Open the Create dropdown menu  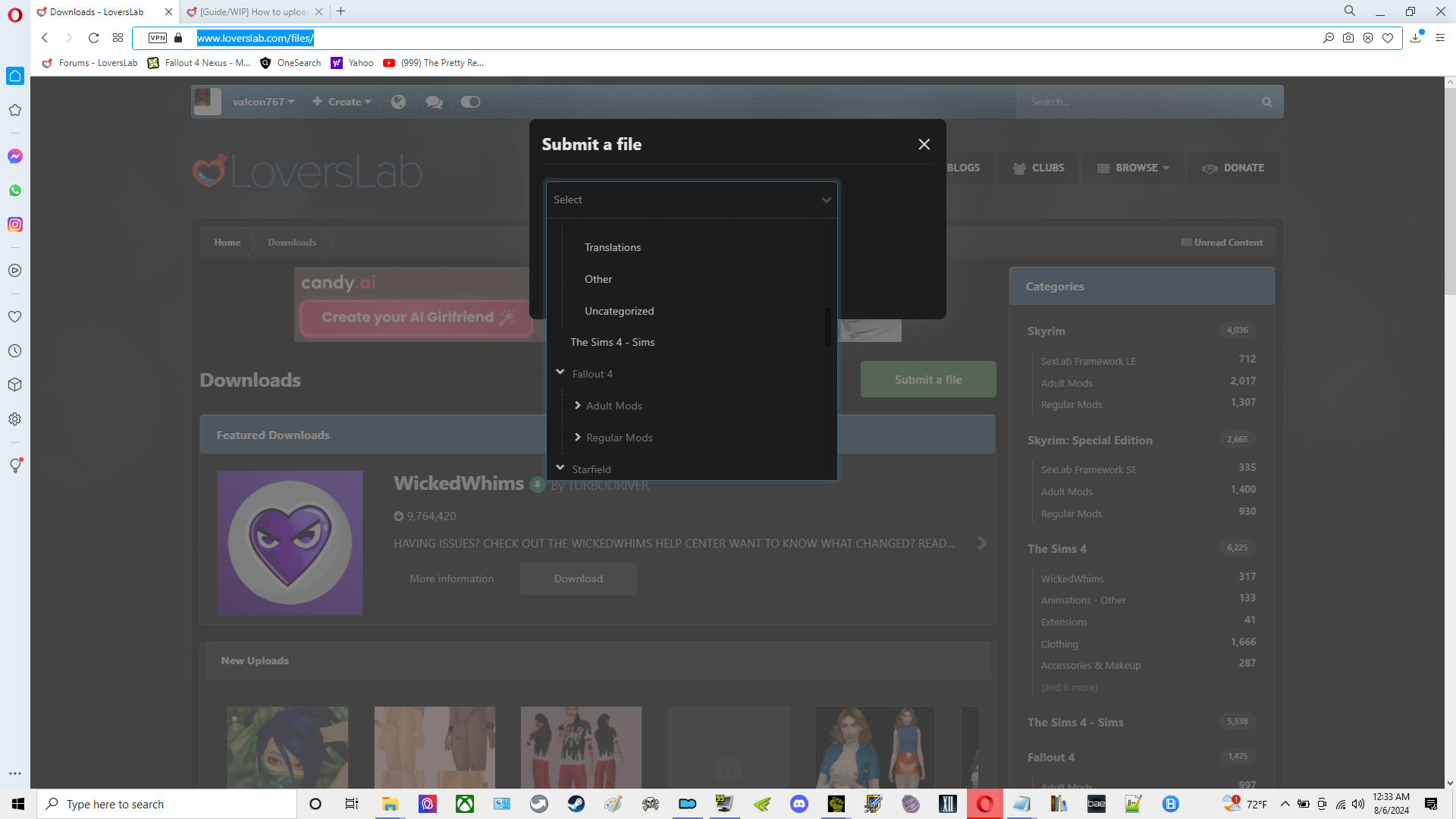[x=342, y=102]
